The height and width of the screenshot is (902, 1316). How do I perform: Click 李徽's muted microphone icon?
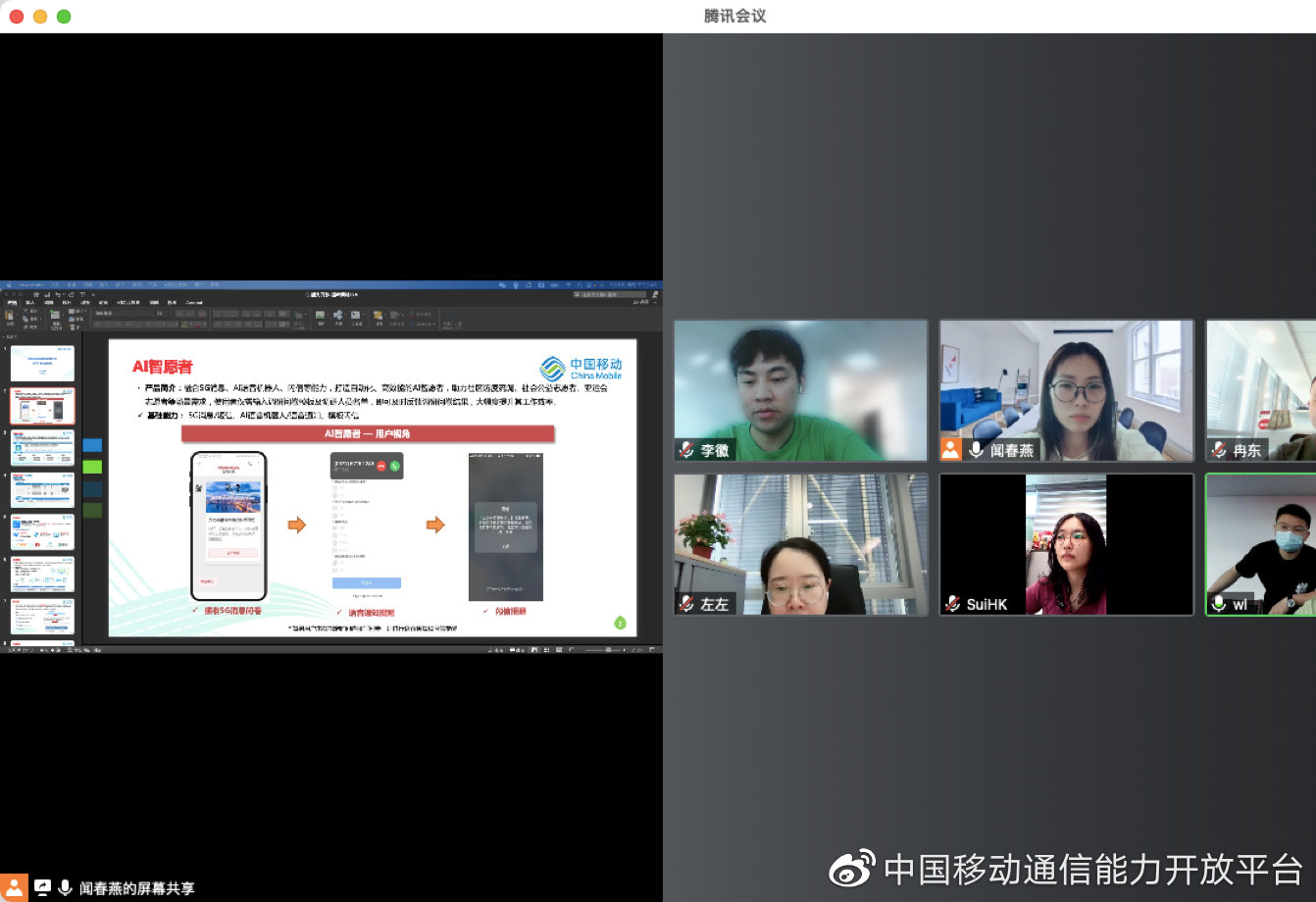(686, 450)
